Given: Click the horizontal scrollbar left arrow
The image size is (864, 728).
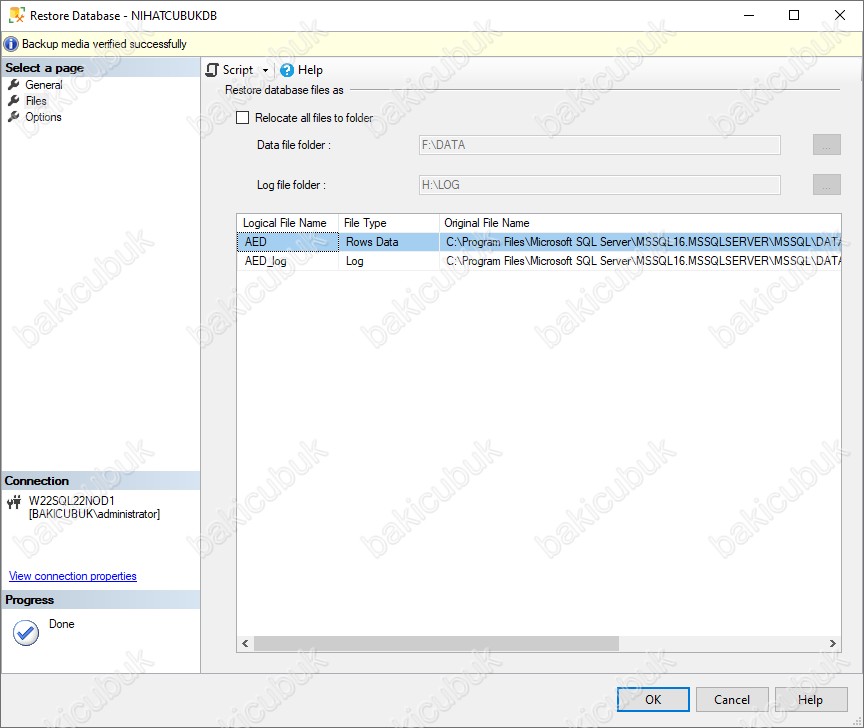Looking at the screenshot, I should pos(245,644).
